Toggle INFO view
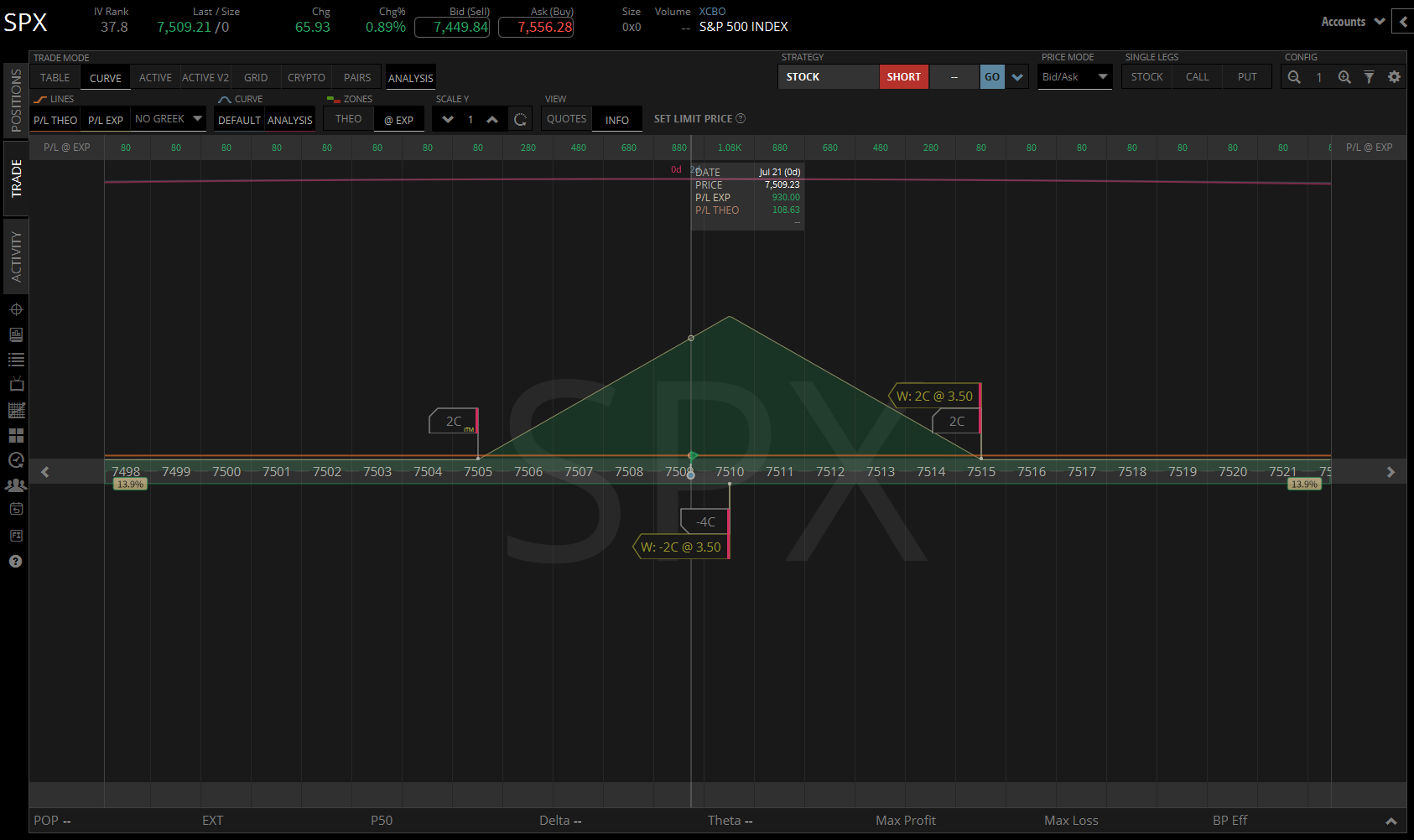The height and width of the screenshot is (840, 1414). (x=617, y=120)
